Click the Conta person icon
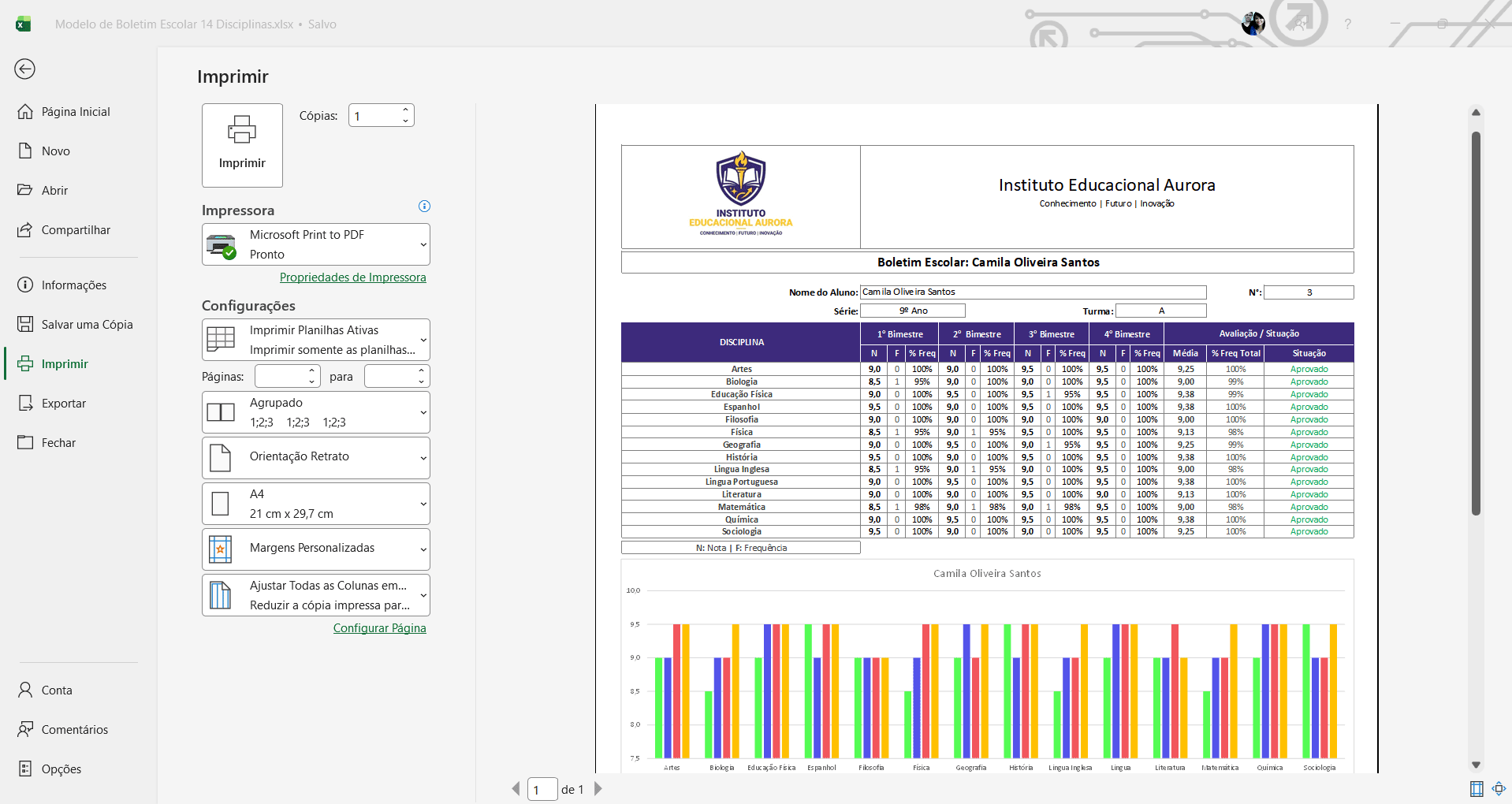Screen dimensions: 1512x804 pyautogui.click(x=25, y=690)
